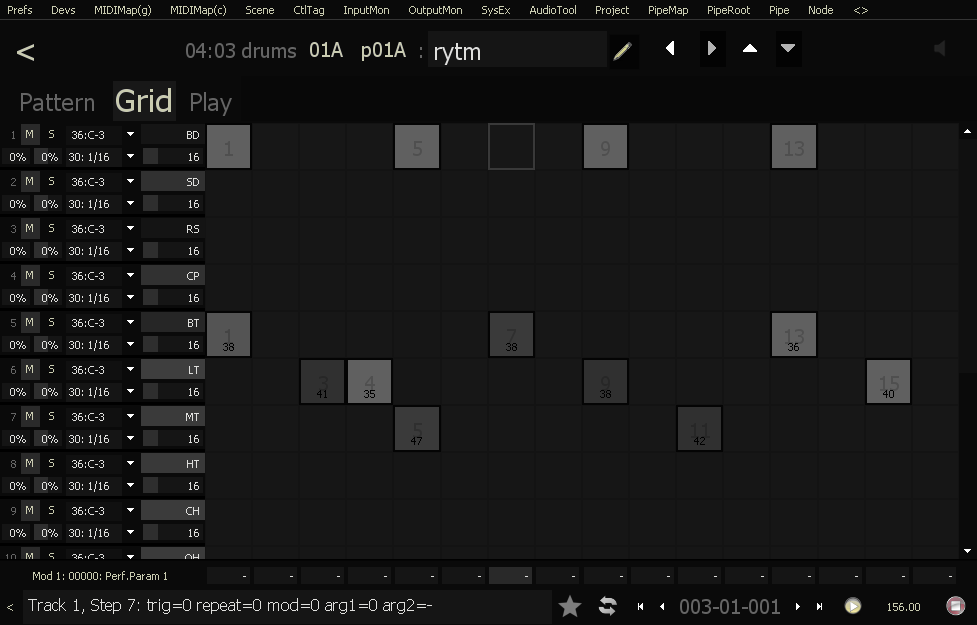Mute the LT track with M button

[x=30, y=369]
